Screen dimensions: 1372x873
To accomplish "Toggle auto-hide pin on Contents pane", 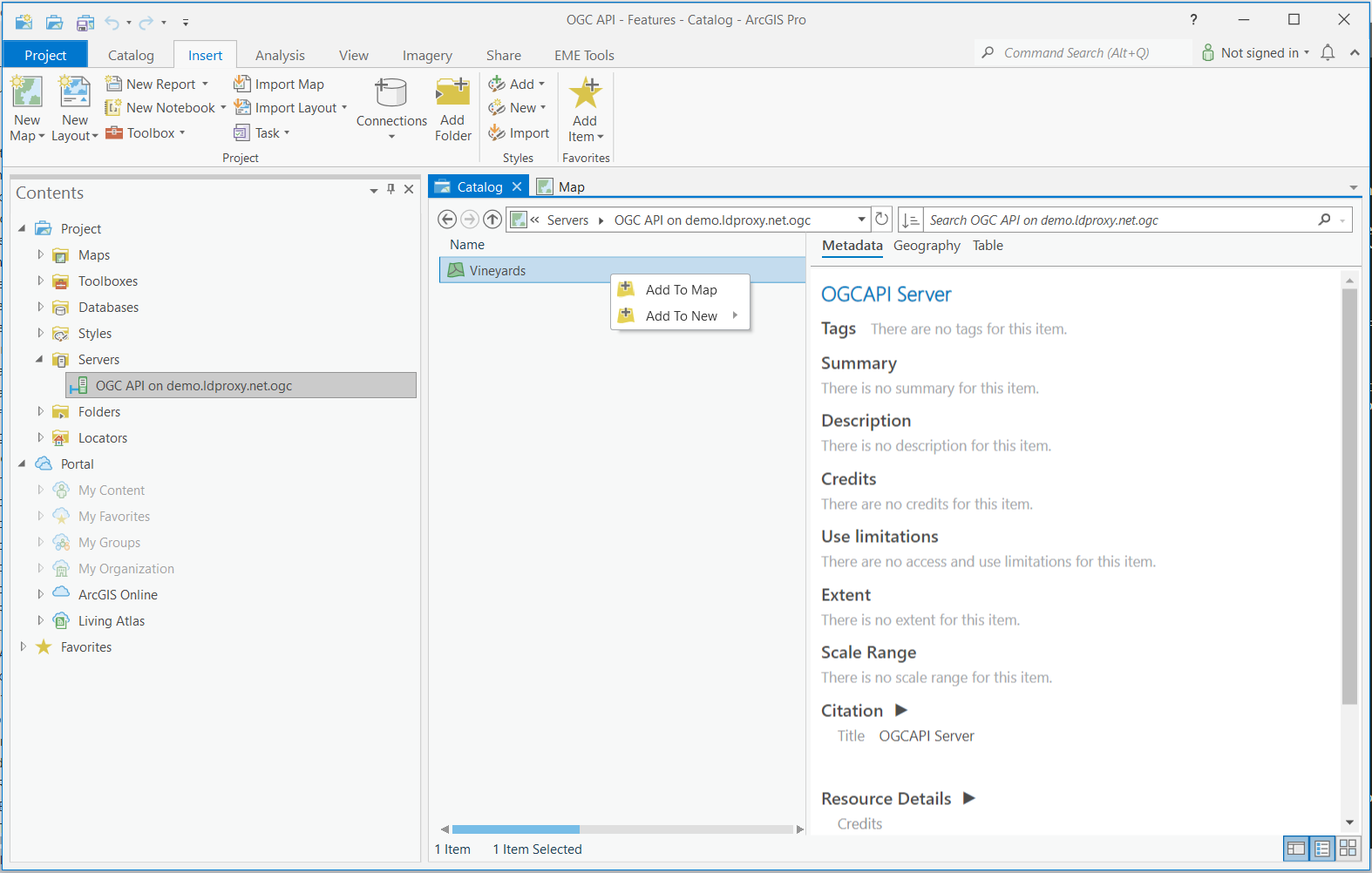I will (x=391, y=189).
